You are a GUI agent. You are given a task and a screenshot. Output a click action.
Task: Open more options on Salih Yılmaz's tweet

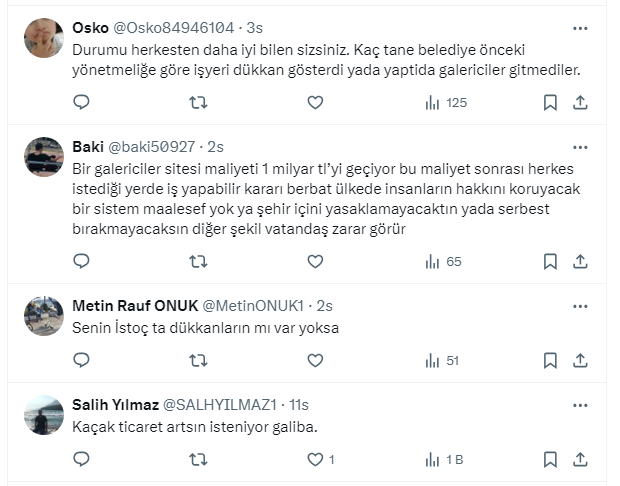pyautogui.click(x=581, y=404)
